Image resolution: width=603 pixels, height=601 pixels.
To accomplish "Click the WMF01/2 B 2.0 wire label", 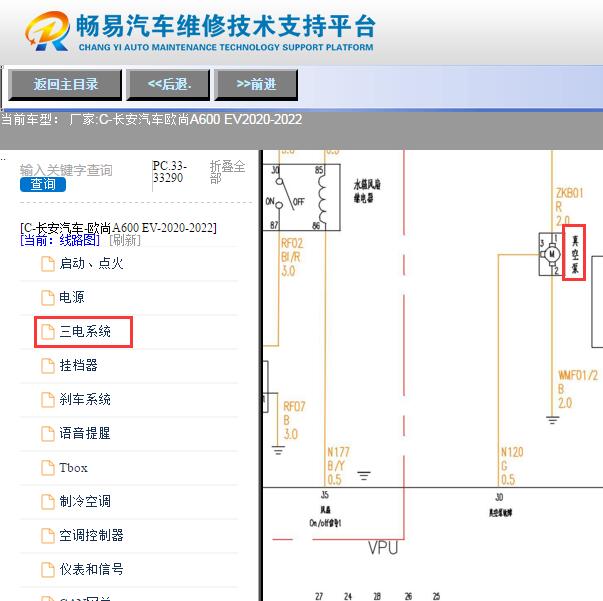I will (578, 389).
